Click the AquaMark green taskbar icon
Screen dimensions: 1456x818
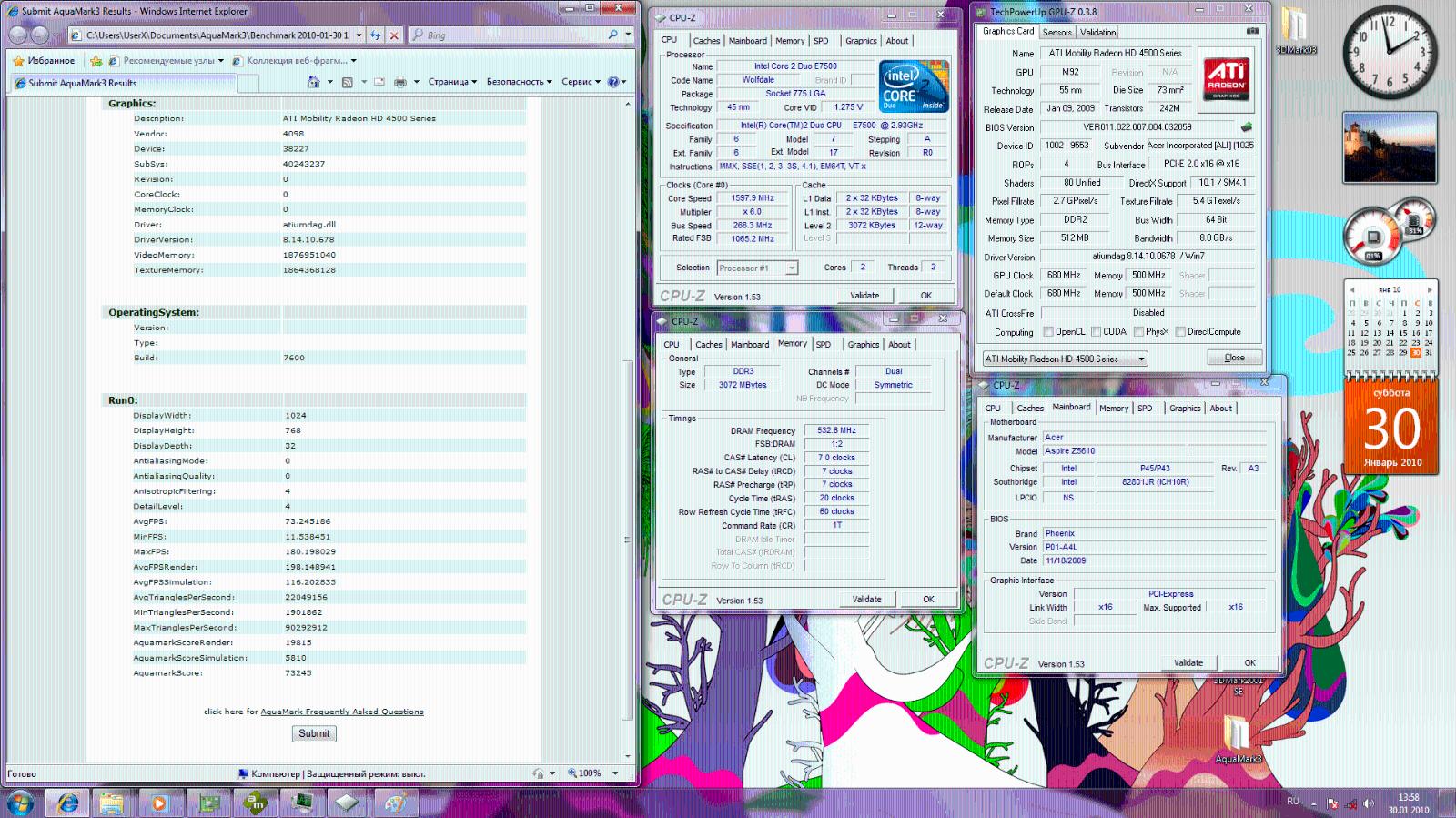(257, 803)
